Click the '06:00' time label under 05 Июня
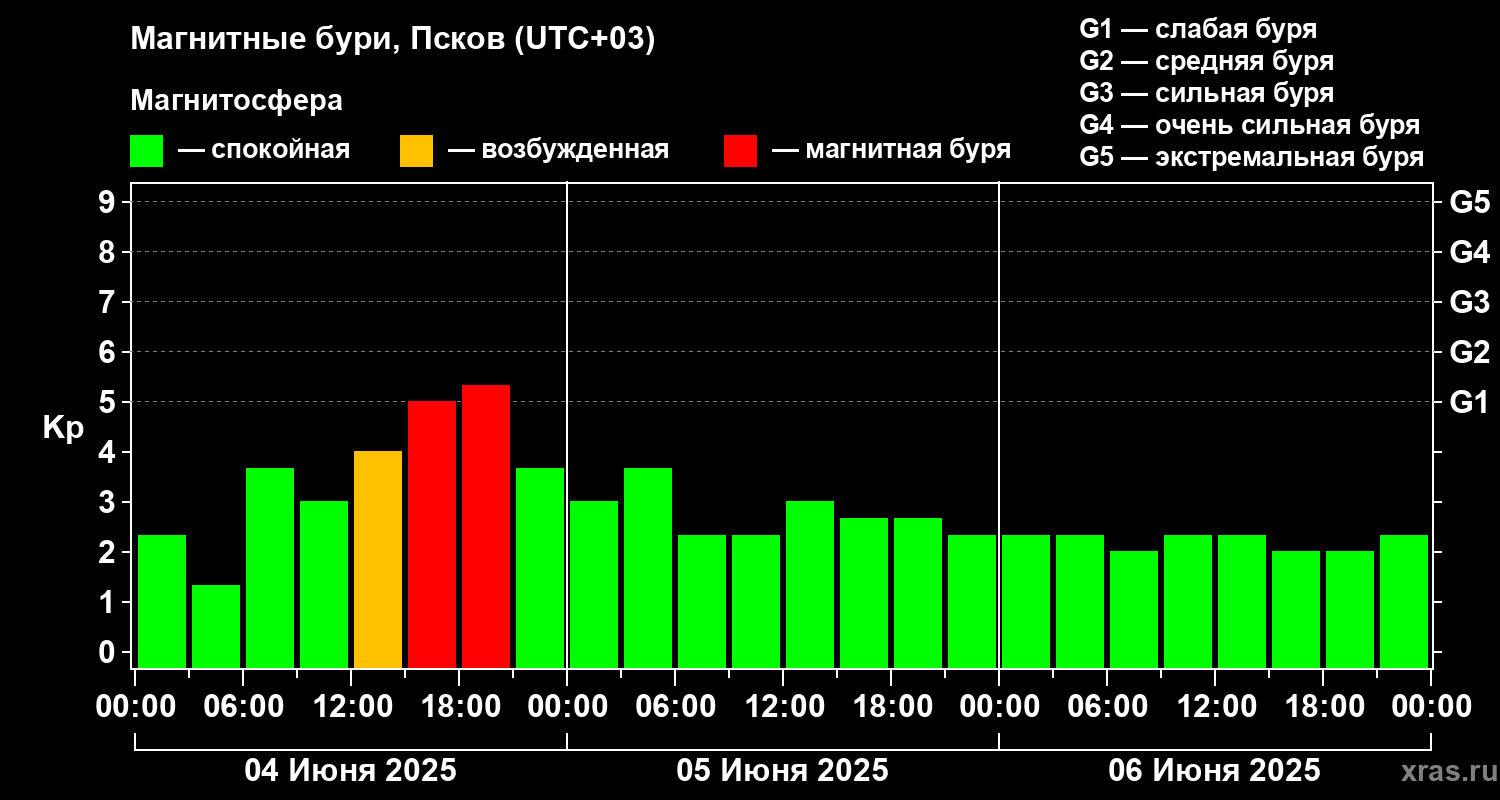Screen dimensions: 1500x800 point(675,707)
